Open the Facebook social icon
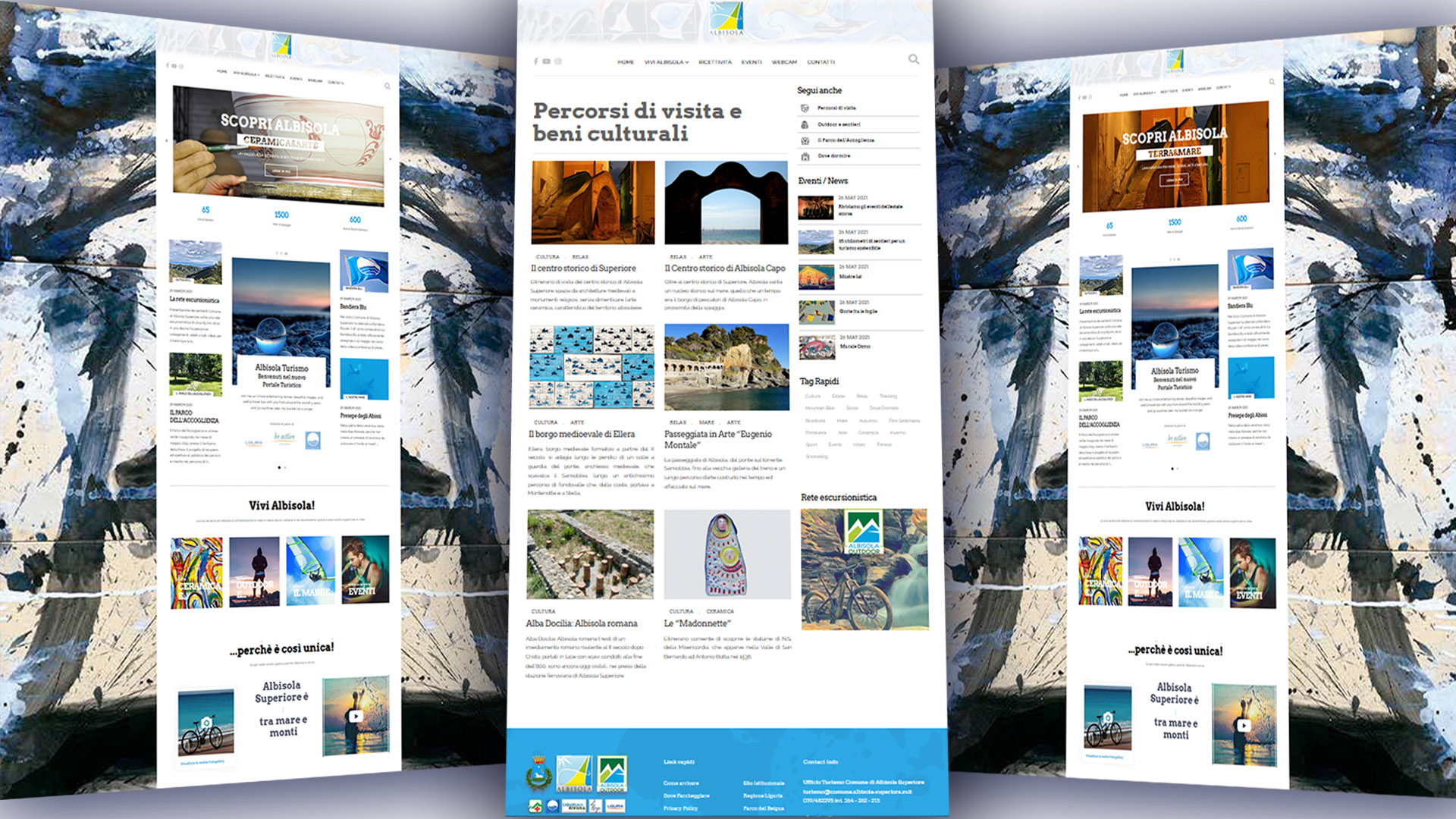 (x=535, y=61)
